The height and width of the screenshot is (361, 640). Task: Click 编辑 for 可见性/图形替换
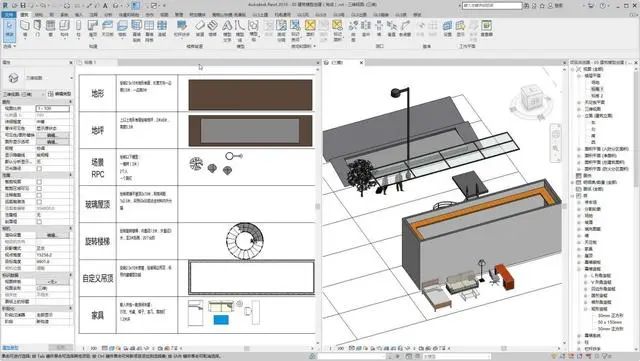point(52,135)
